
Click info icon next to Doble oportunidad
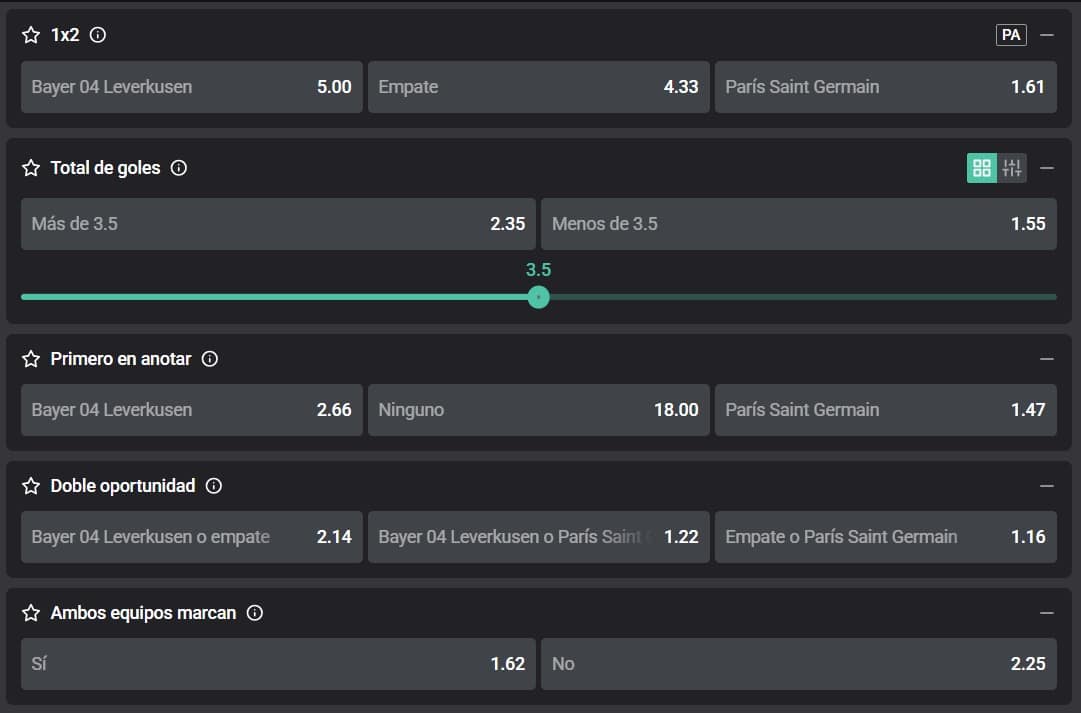[x=214, y=486]
